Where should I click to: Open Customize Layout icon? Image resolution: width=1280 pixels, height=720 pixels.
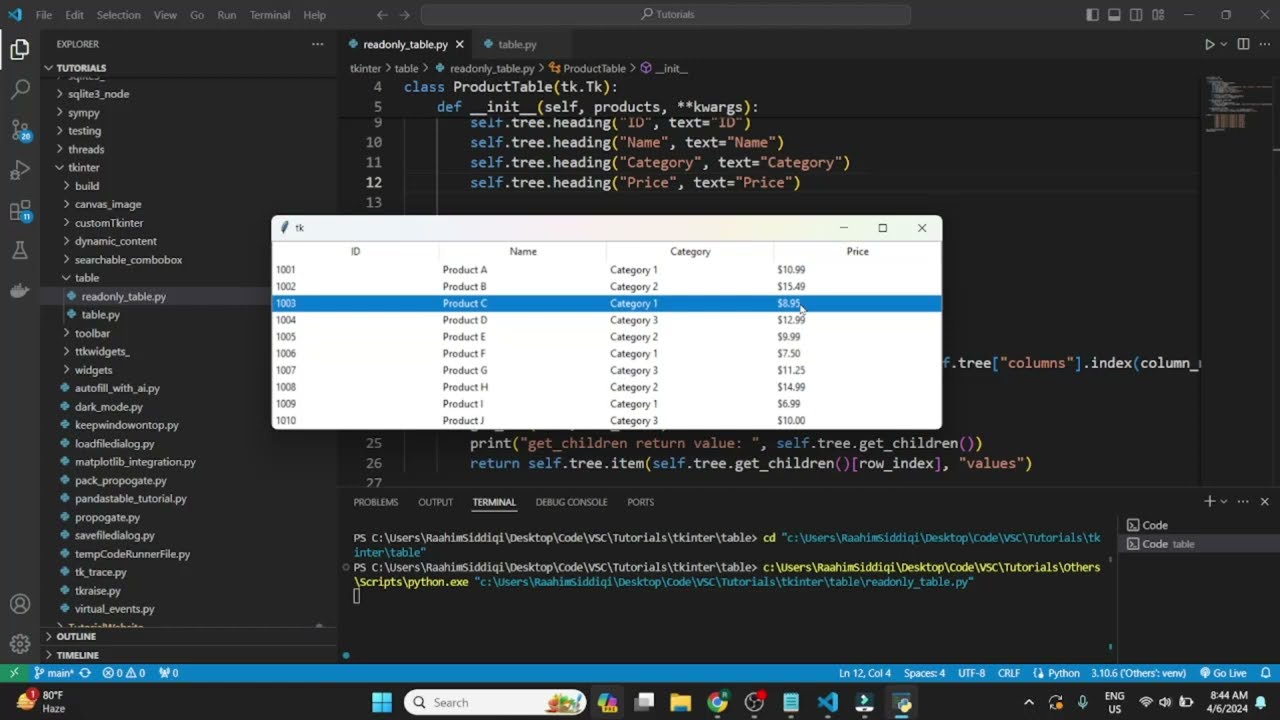[1158, 15]
